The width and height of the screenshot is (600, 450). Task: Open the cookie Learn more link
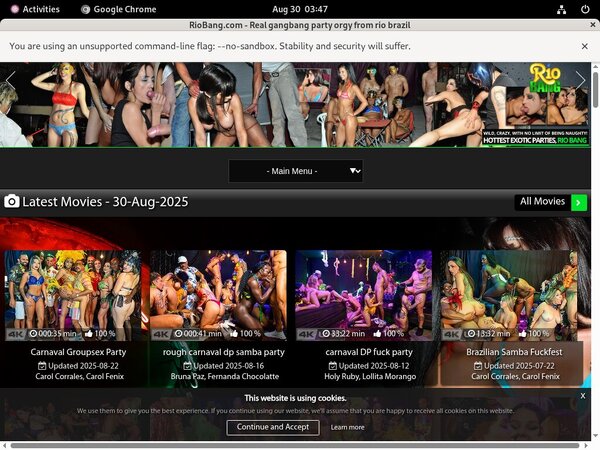(348, 427)
